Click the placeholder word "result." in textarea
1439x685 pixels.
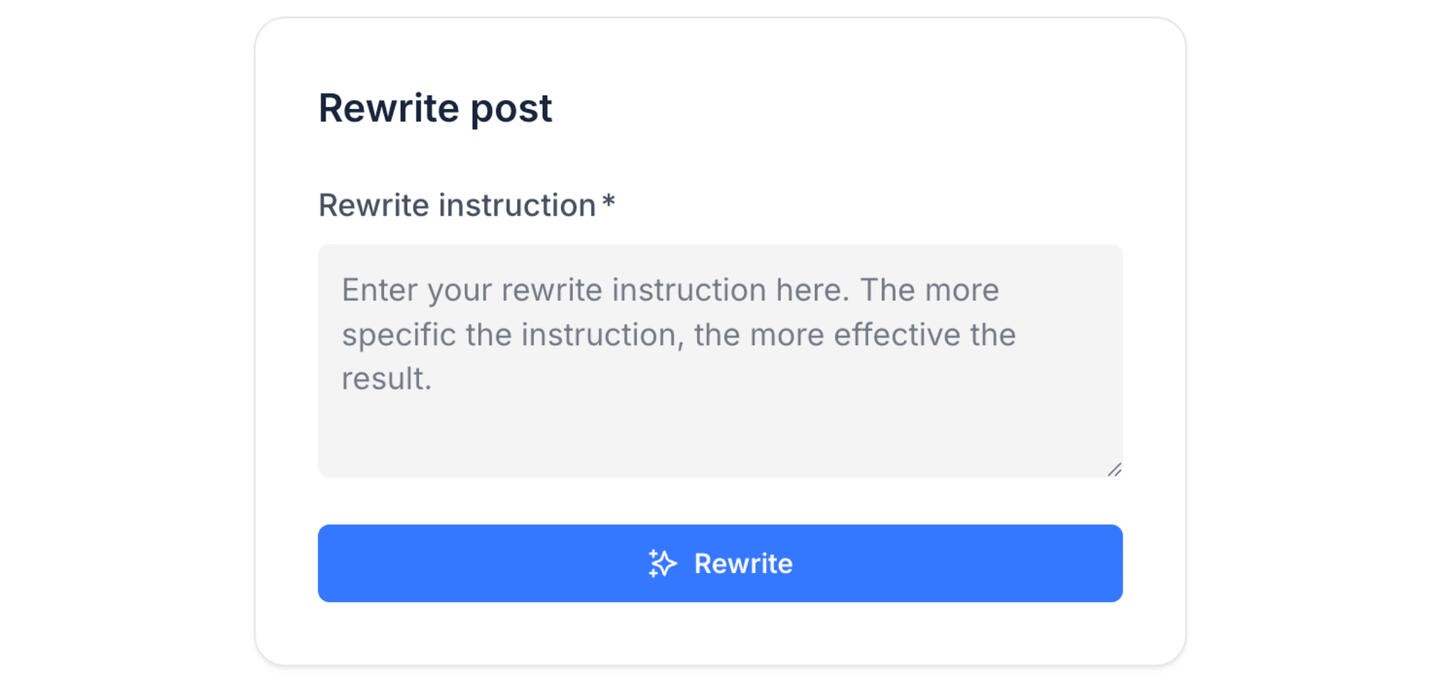[387, 379]
